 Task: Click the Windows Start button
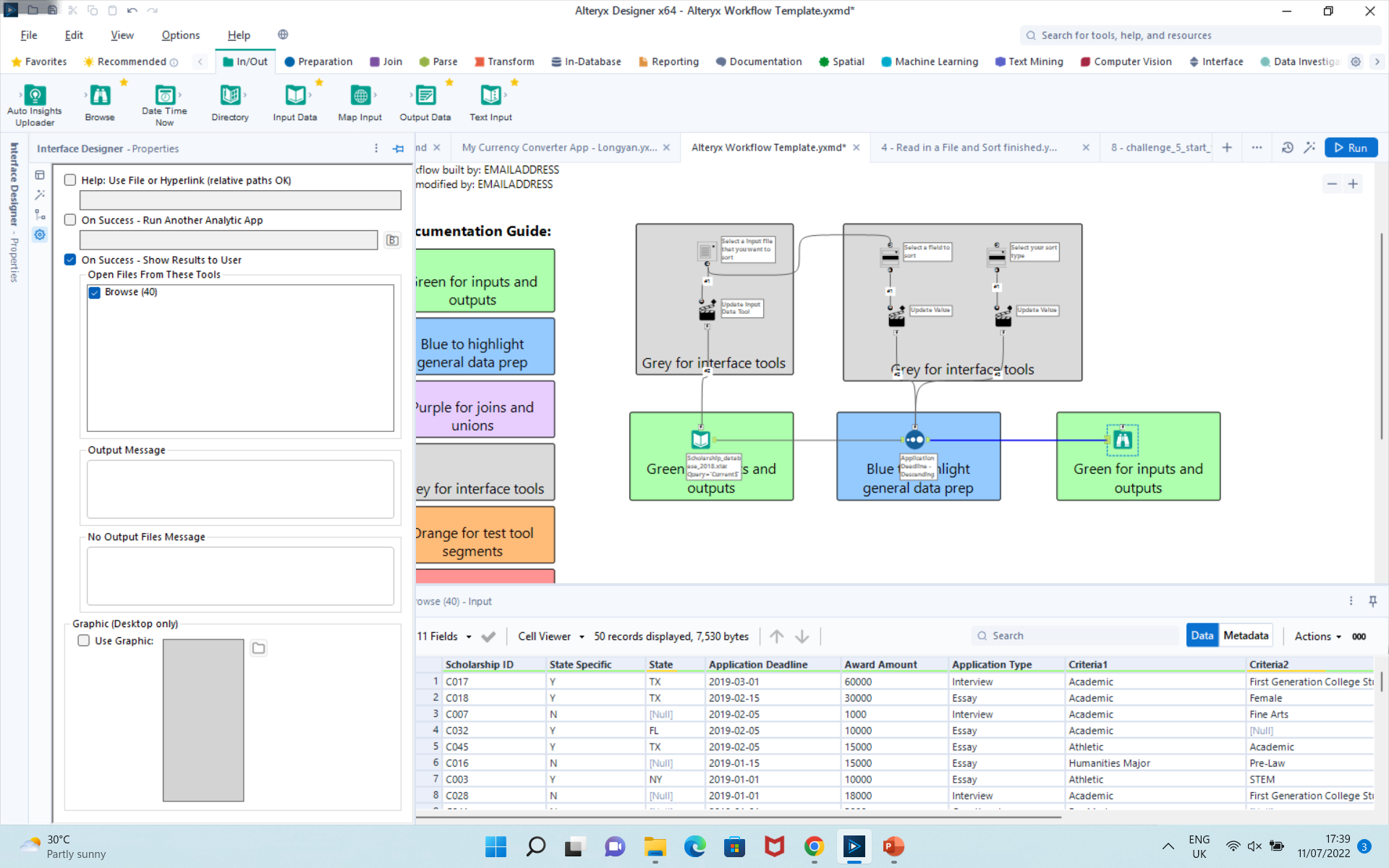pyautogui.click(x=496, y=846)
